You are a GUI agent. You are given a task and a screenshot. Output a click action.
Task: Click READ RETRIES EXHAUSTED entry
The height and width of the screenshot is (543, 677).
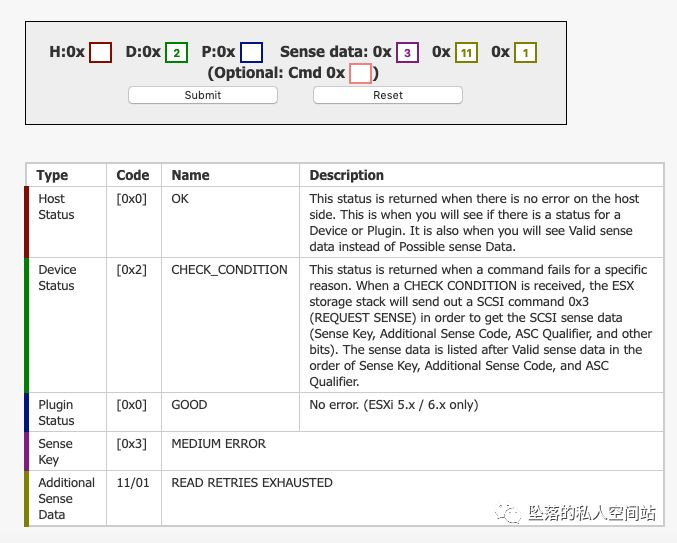point(252,482)
